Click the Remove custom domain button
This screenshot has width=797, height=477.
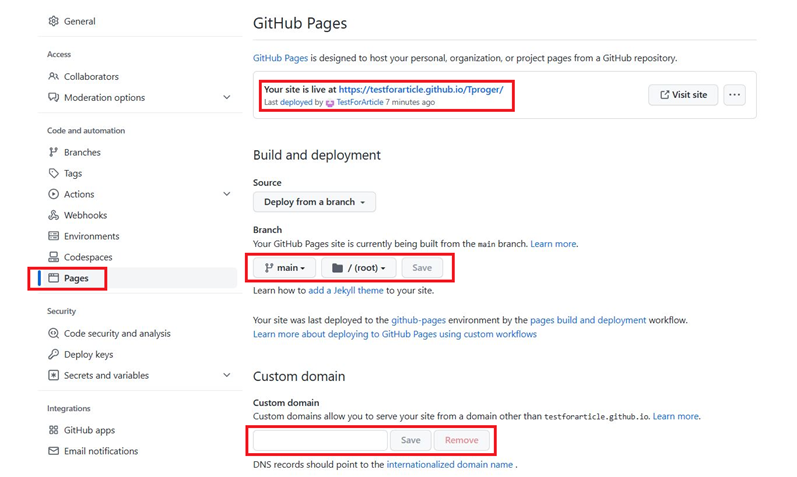(x=462, y=440)
